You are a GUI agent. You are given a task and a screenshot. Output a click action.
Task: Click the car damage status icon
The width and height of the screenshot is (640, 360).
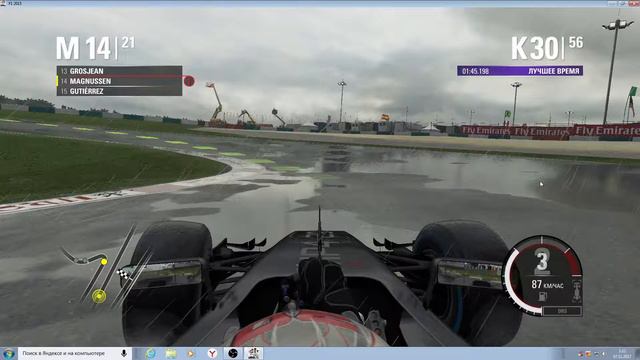pos(576,291)
